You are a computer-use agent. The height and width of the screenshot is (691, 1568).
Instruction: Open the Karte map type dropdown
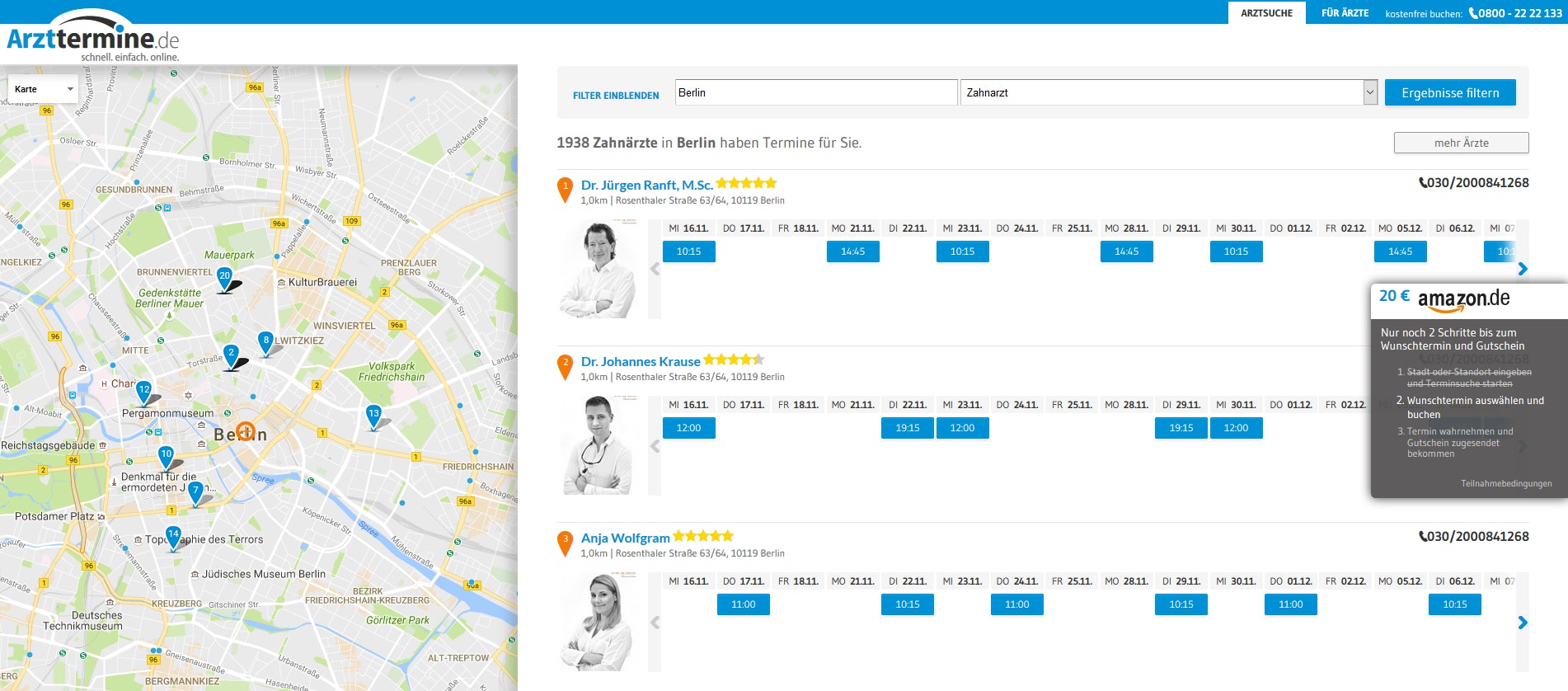tap(43, 89)
